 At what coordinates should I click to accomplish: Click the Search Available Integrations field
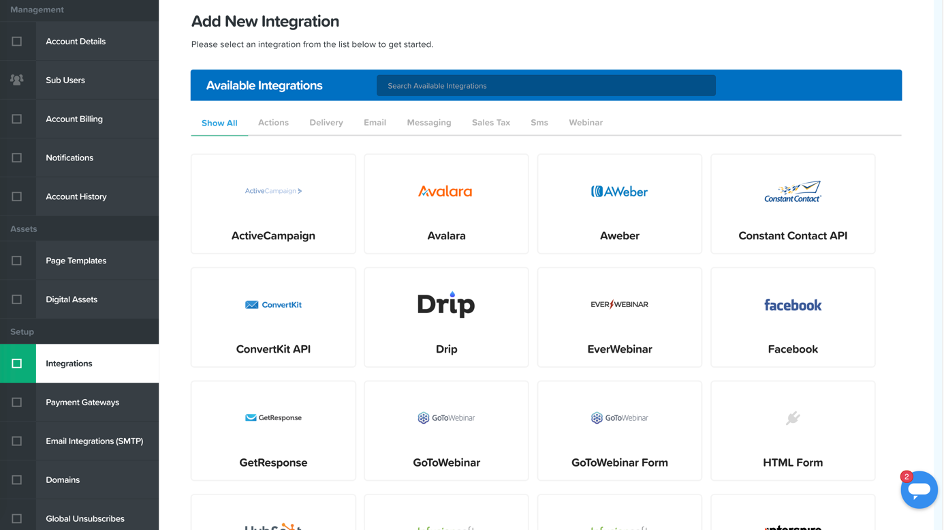pyautogui.click(x=546, y=86)
